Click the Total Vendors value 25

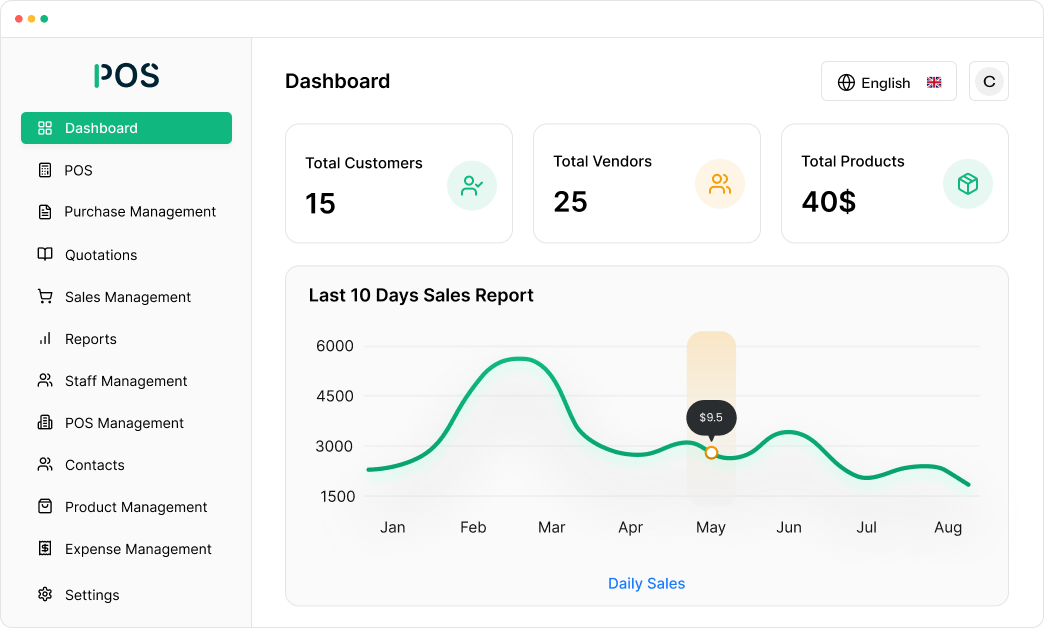click(571, 202)
